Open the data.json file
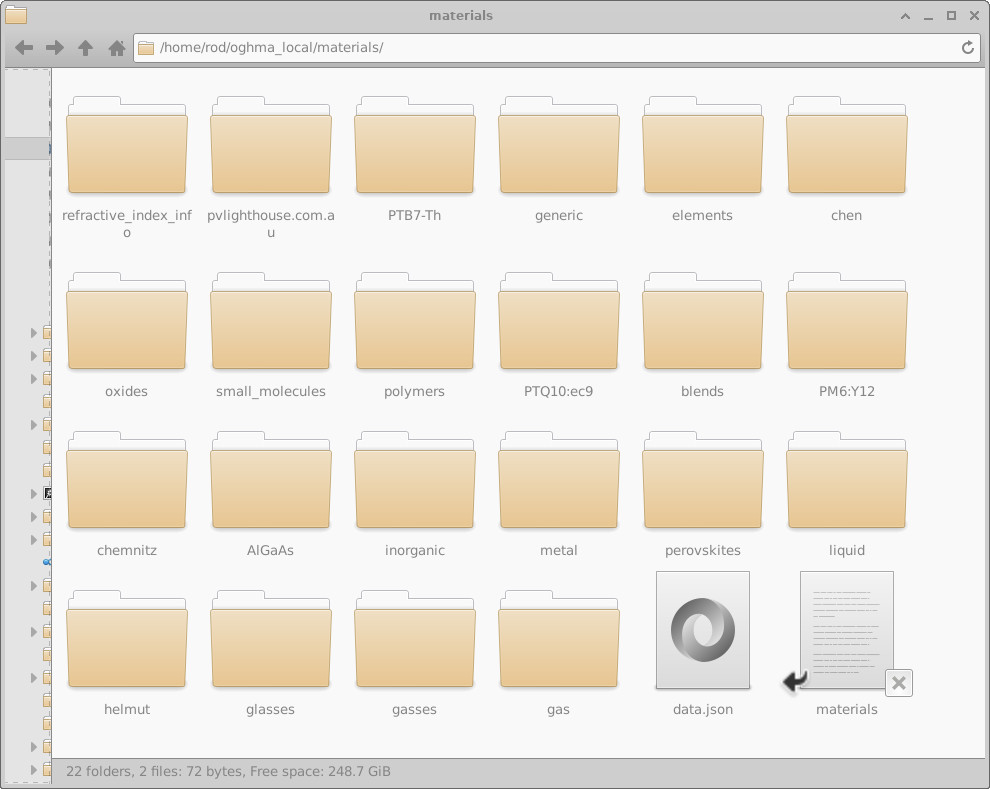This screenshot has width=990, height=789. [x=702, y=630]
